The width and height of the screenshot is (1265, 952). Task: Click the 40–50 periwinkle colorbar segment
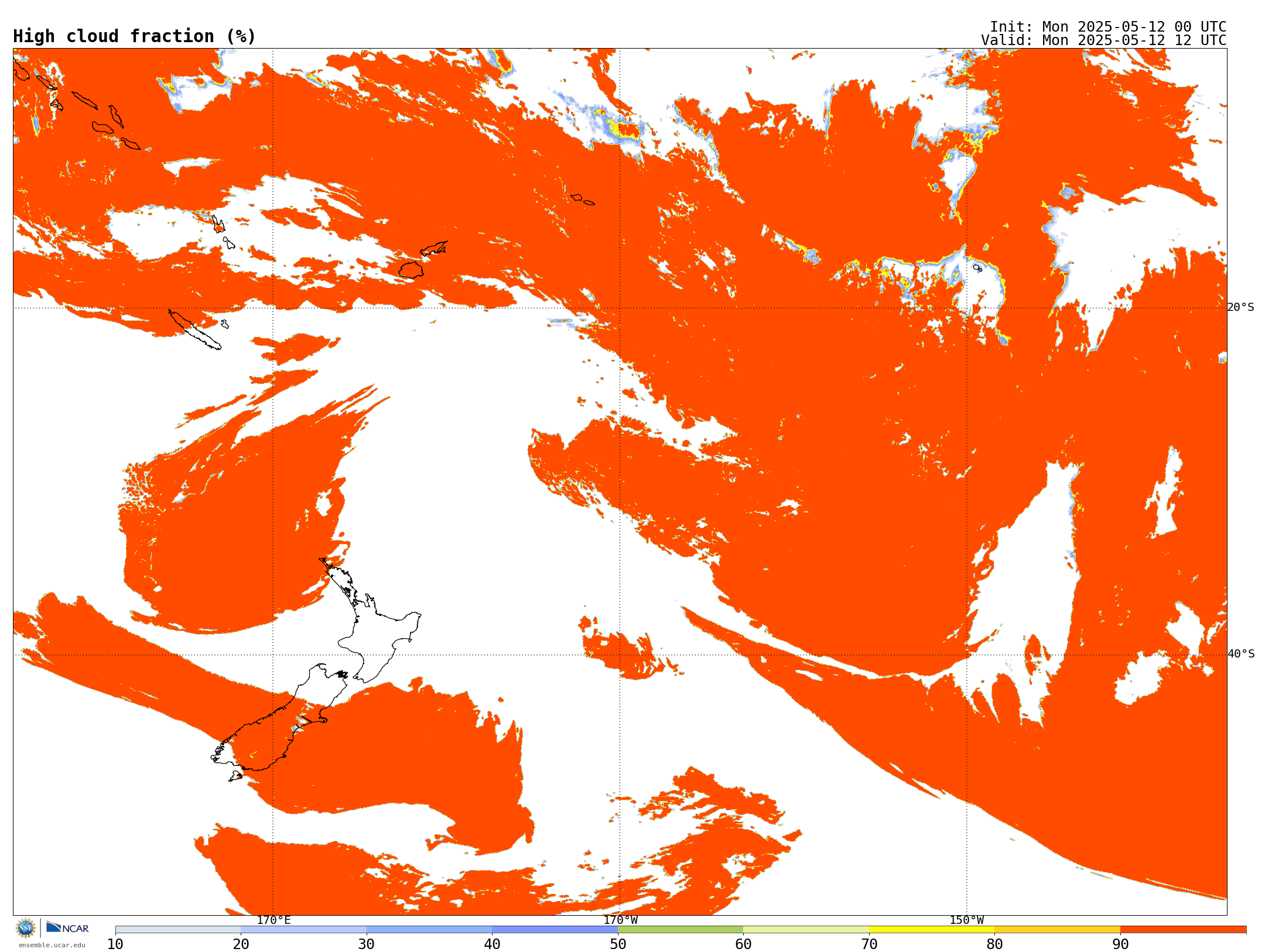tap(555, 930)
